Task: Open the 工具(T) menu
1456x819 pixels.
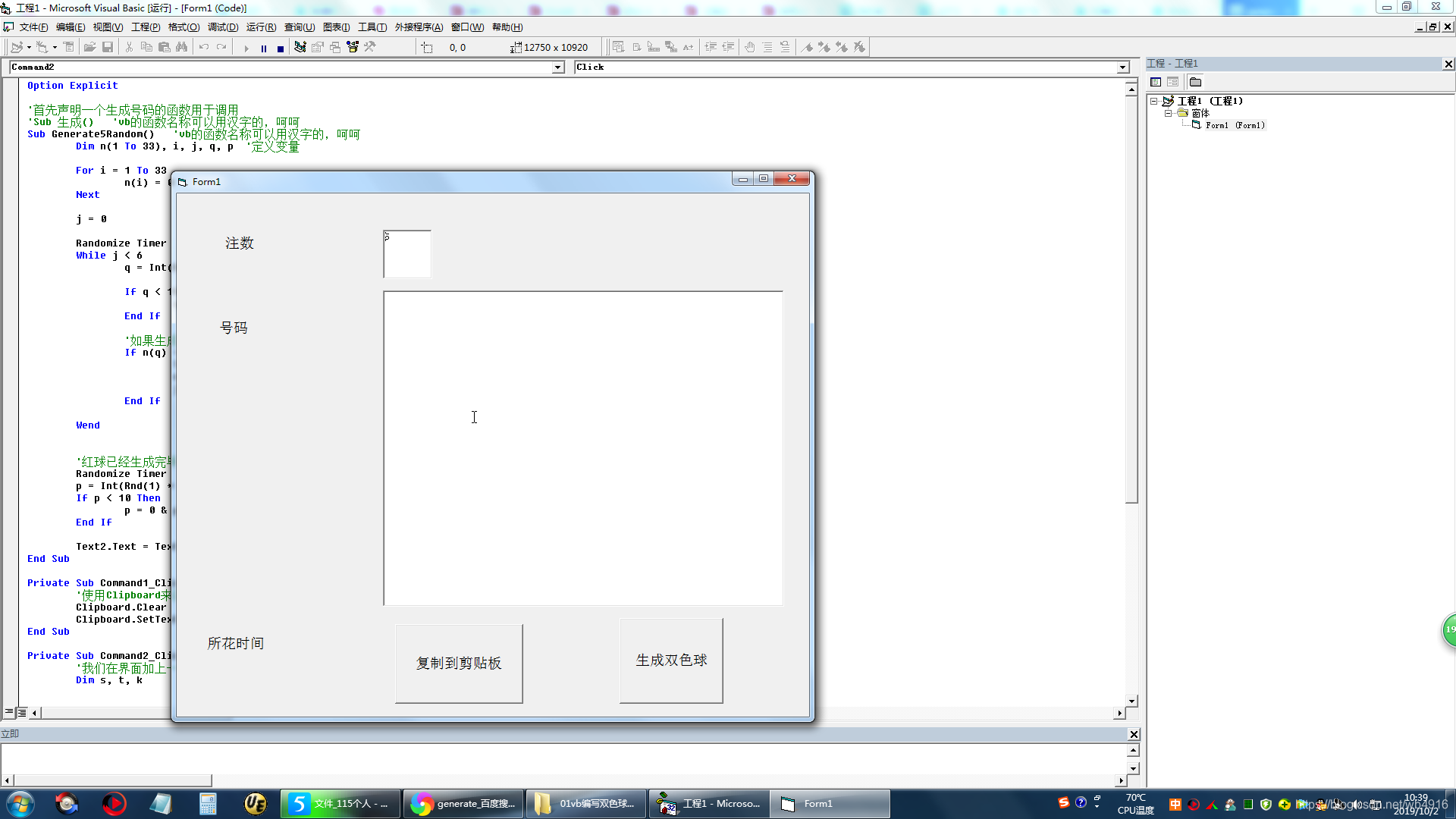Action: point(372,27)
